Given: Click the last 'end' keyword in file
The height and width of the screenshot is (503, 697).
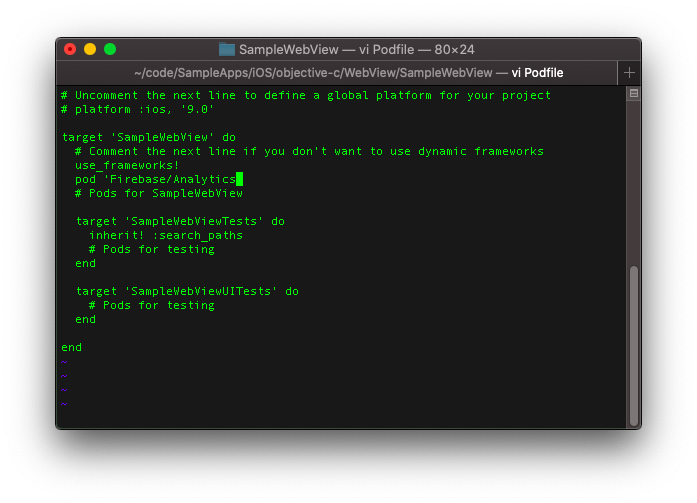Looking at the screenshot, I should tap(71, 347).
